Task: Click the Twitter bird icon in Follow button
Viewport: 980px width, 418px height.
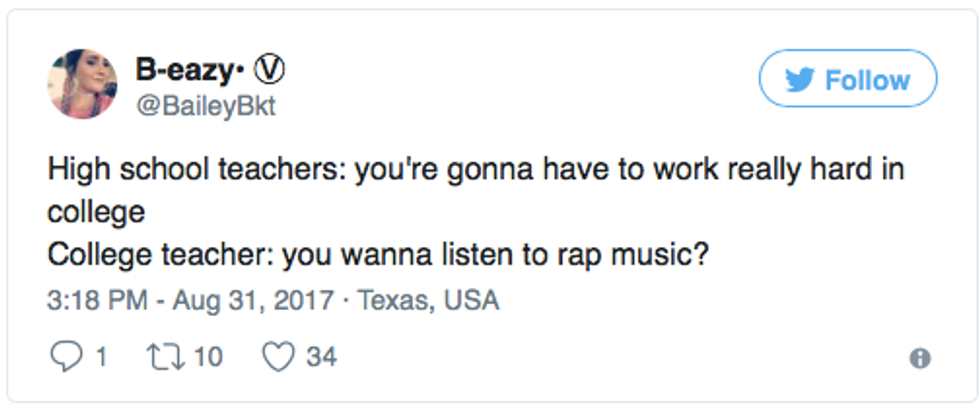Action: (799, 79)
